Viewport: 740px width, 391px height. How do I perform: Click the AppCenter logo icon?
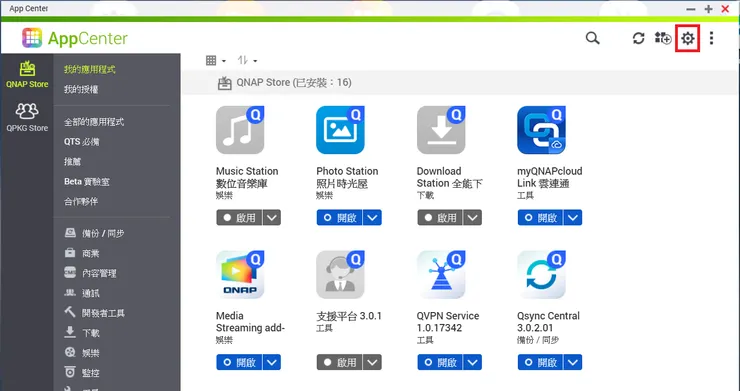tap(32, 38)
